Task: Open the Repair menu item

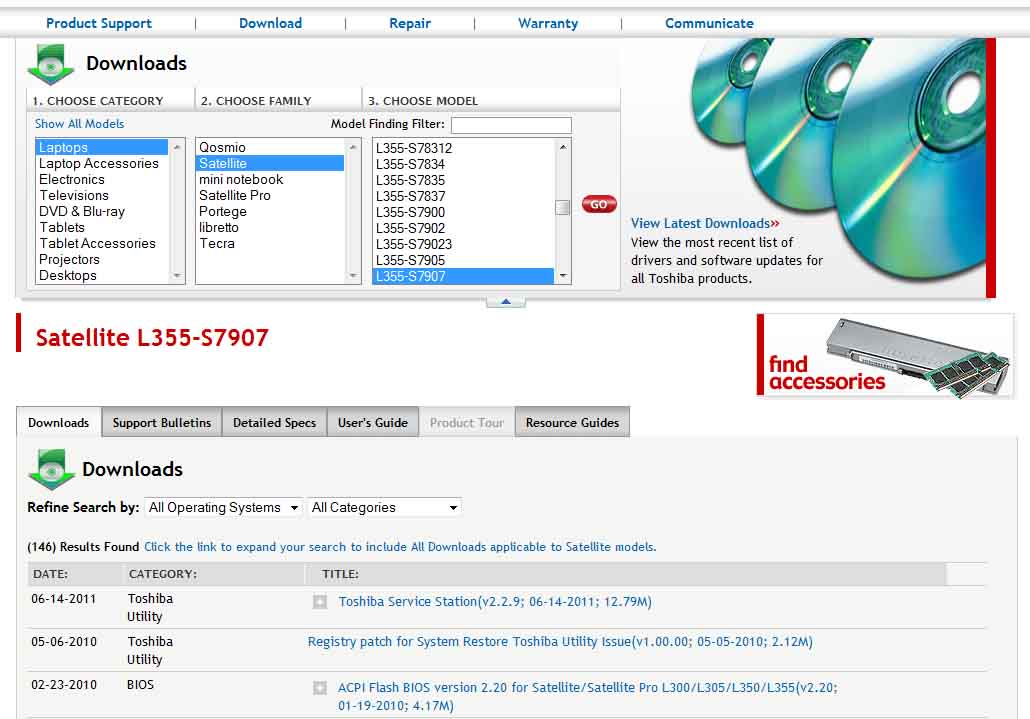Action: [410, 23]
